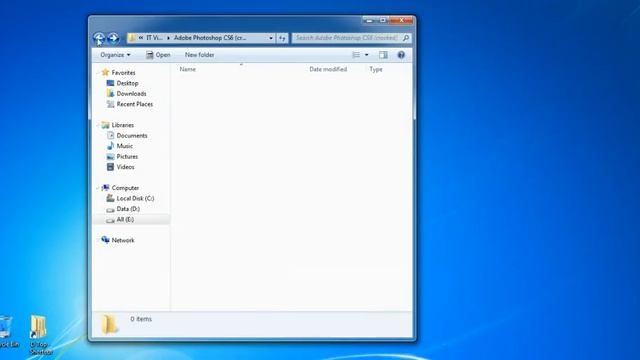Open Desktop under Favorites
Image resolution: width=640 pixels, height=360 pixels.
[127, 83]
